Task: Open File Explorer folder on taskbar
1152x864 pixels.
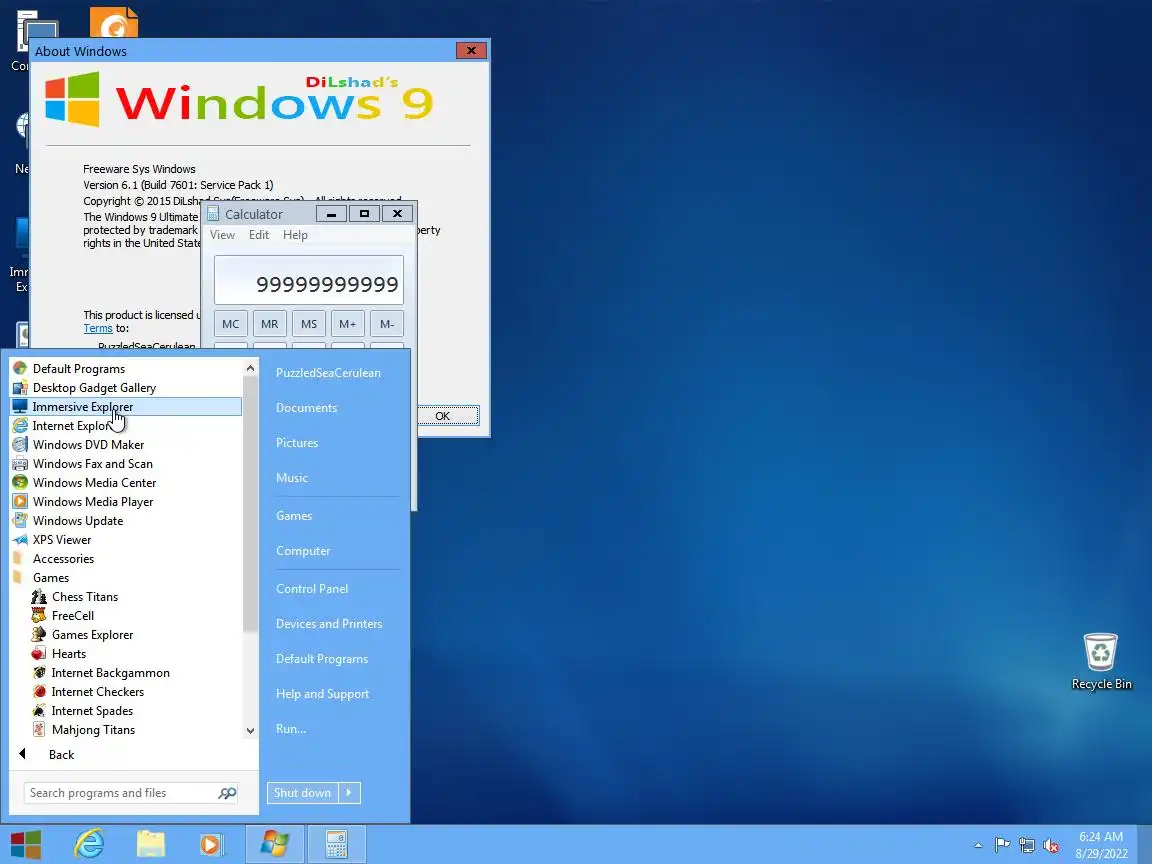Action: 151,845
